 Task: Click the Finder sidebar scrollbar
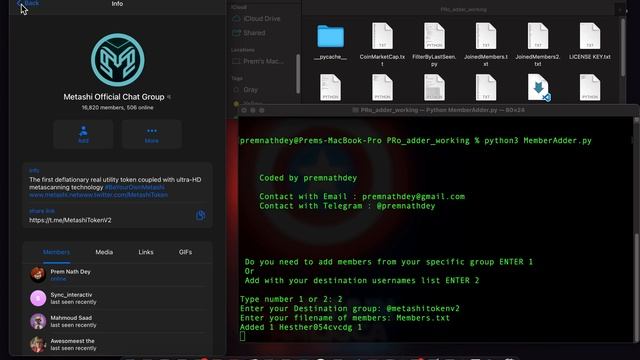click(x=298, y=74)
